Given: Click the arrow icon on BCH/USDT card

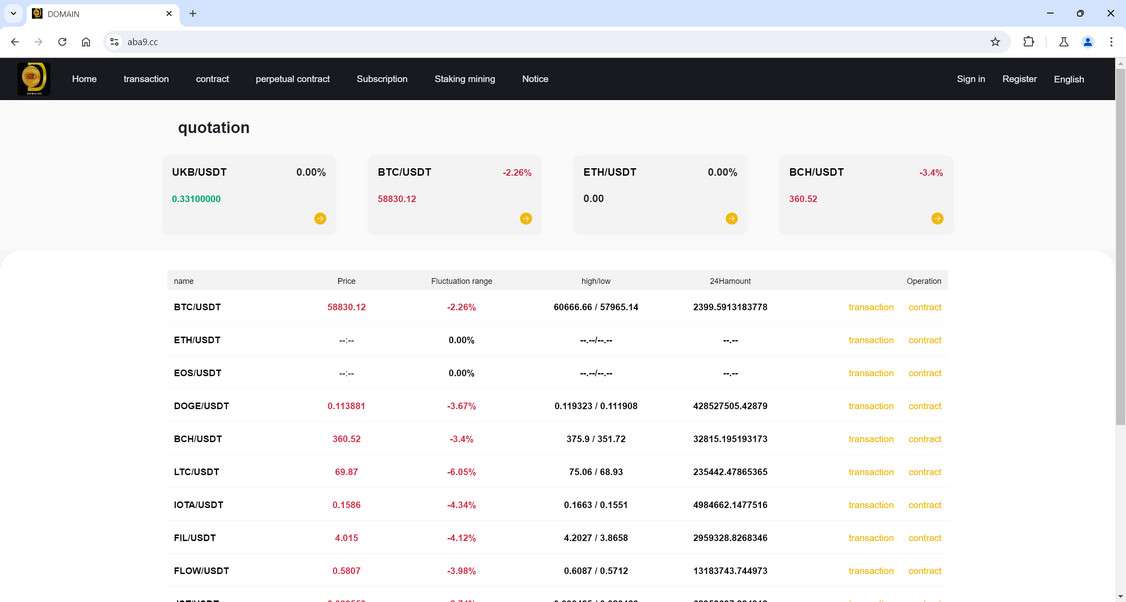Looking at the screenshot, I should (937, 219).
